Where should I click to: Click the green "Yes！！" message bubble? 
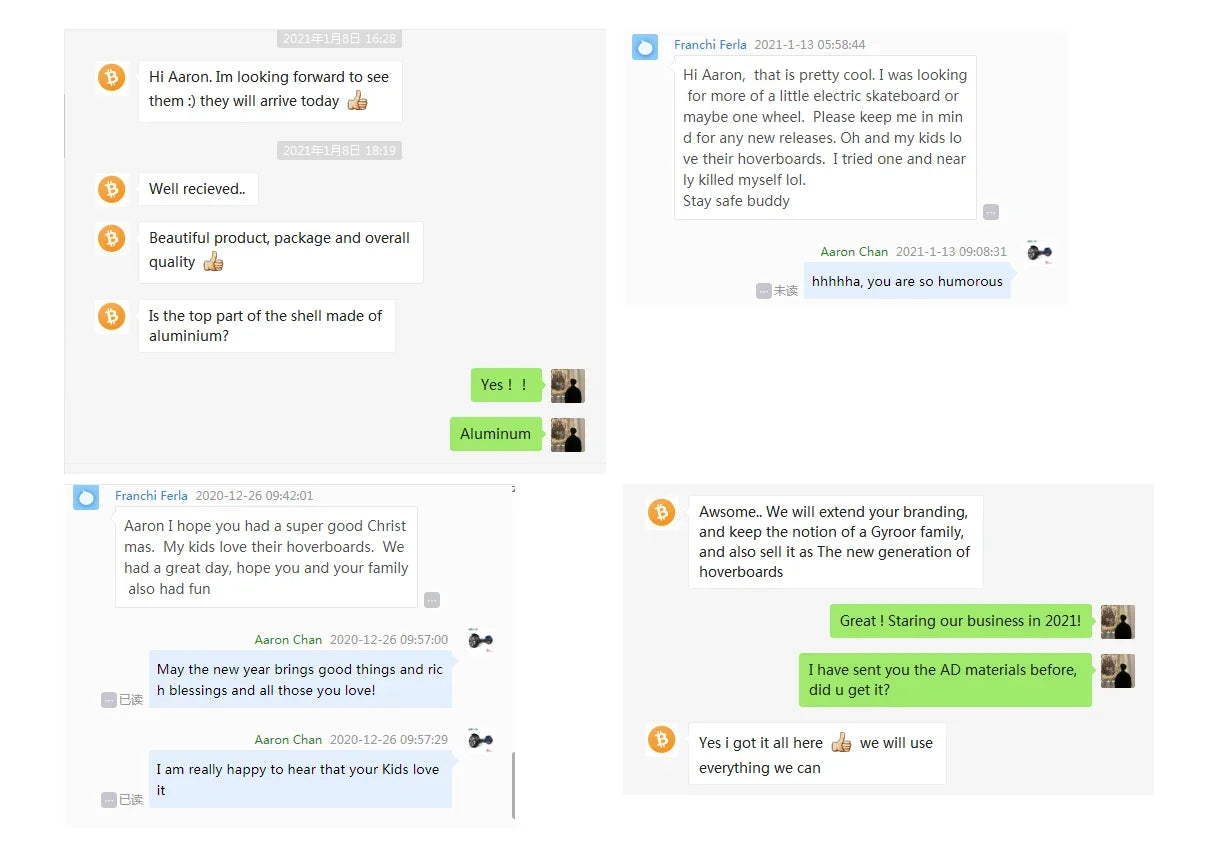(506, 385)
